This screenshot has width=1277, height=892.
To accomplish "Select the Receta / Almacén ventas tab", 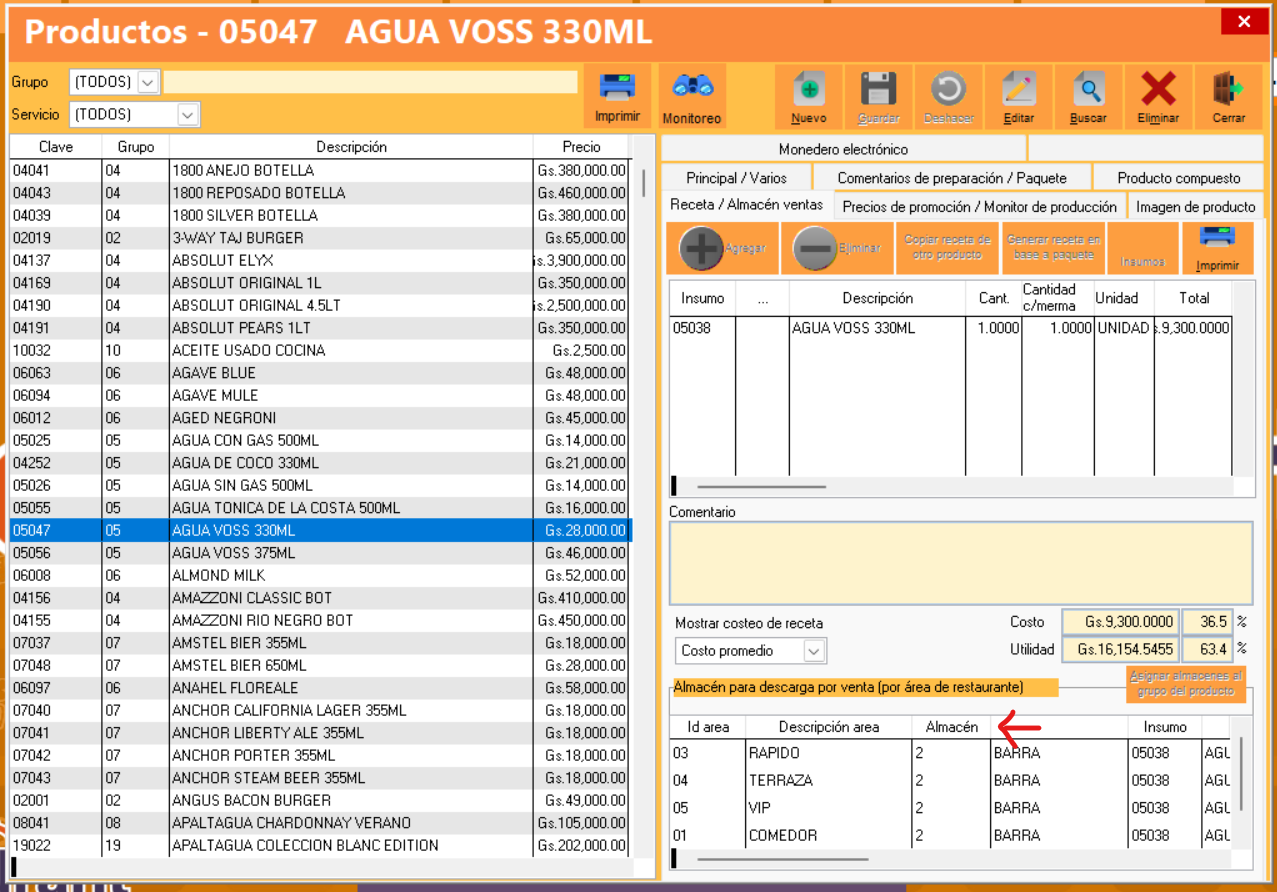I will 747,205.
